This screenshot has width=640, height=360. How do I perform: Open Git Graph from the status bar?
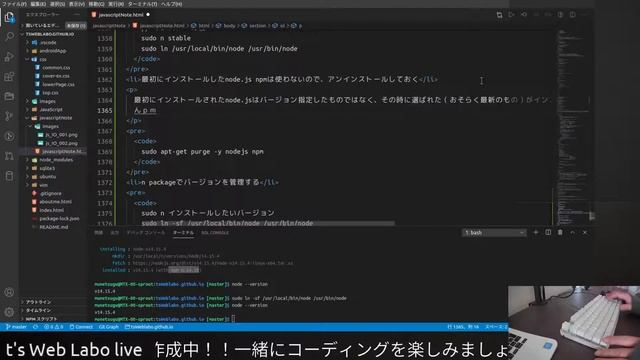[109, 327]
